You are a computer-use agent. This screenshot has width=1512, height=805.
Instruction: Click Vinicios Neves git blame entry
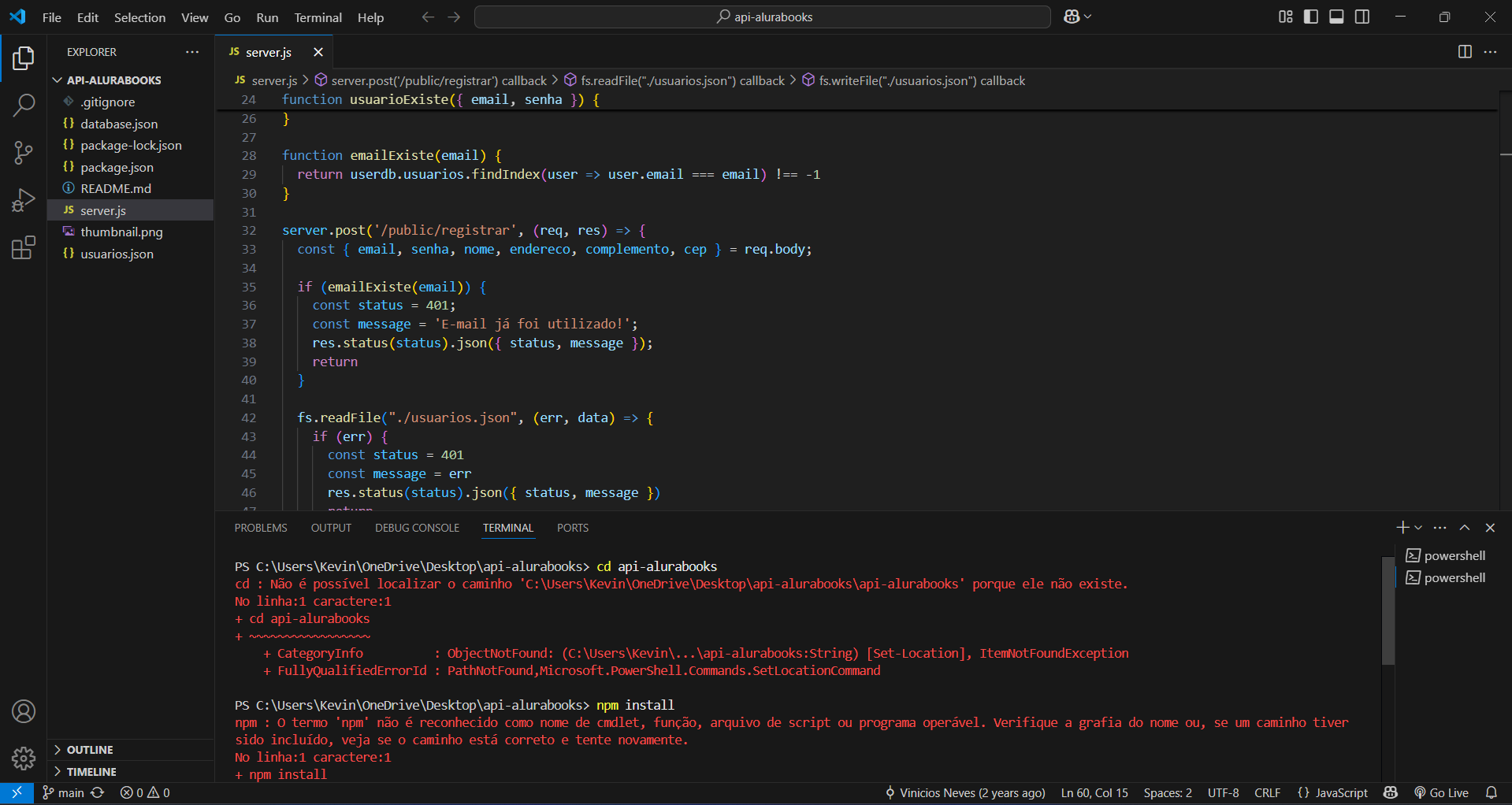click(966, 793)
